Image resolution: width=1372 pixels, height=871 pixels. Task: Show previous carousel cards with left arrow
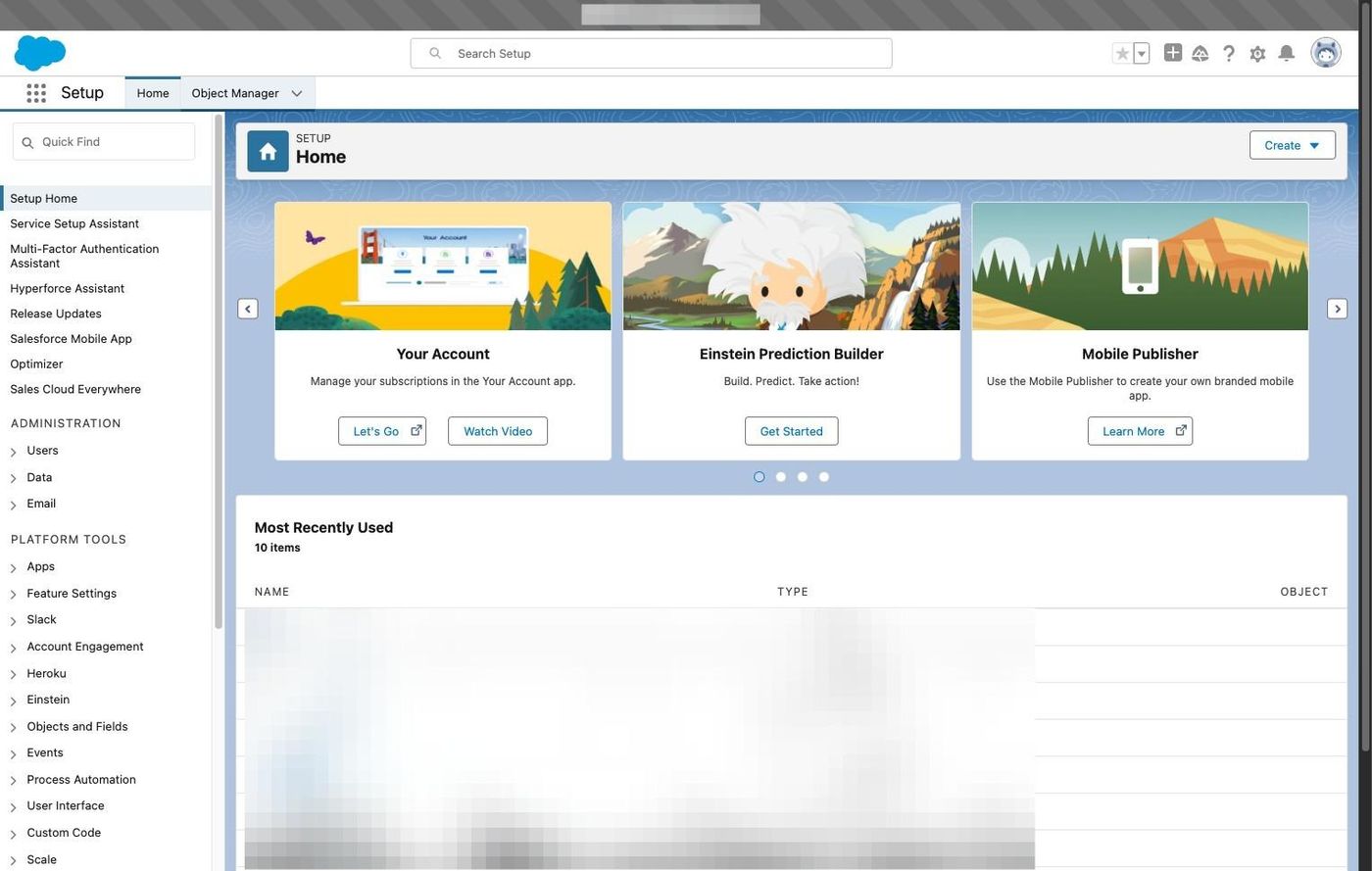[248, 309]
